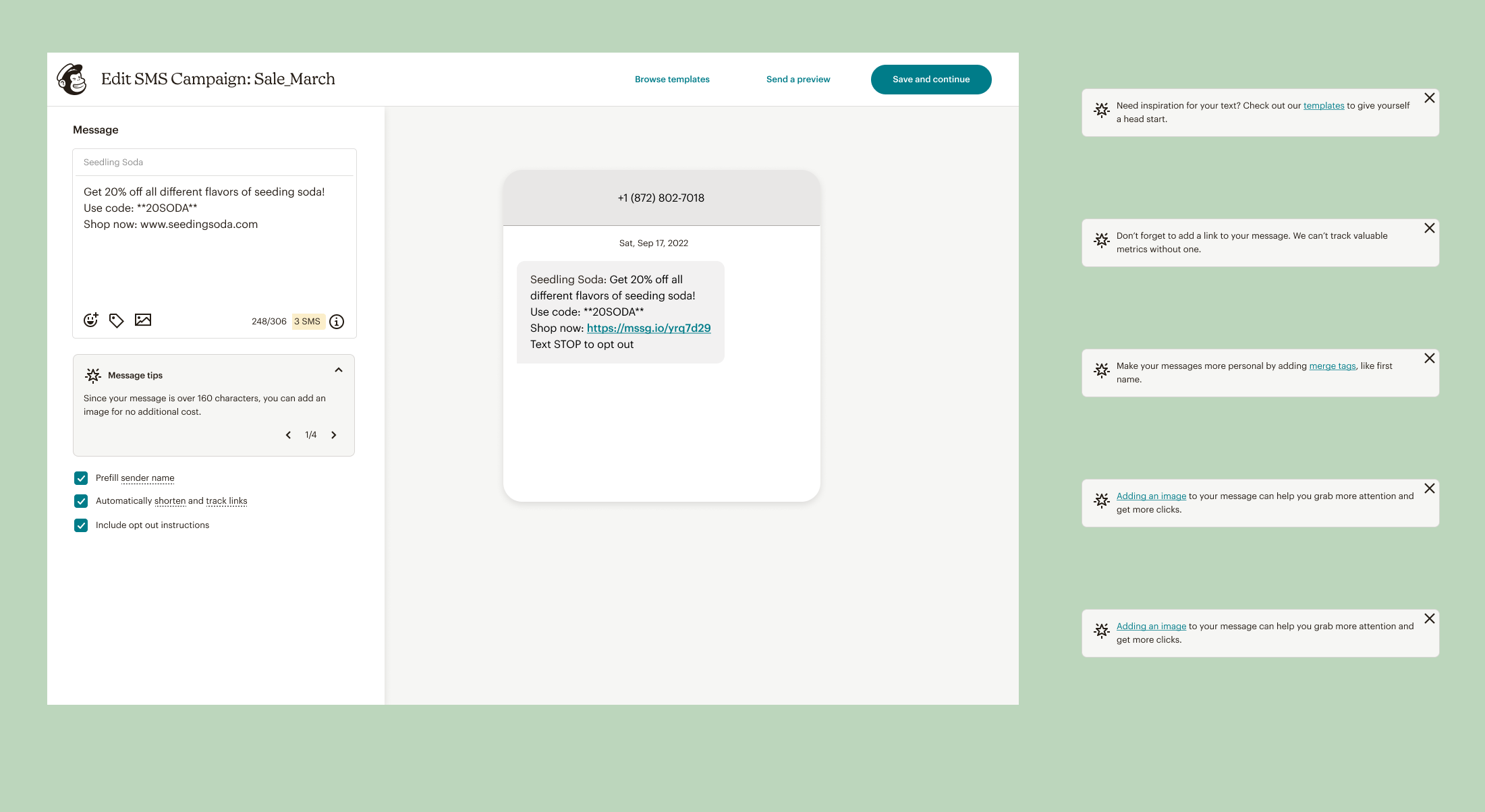Collapse the Message tips panel
Screen dimensions: 1485x812
point(339,370)
